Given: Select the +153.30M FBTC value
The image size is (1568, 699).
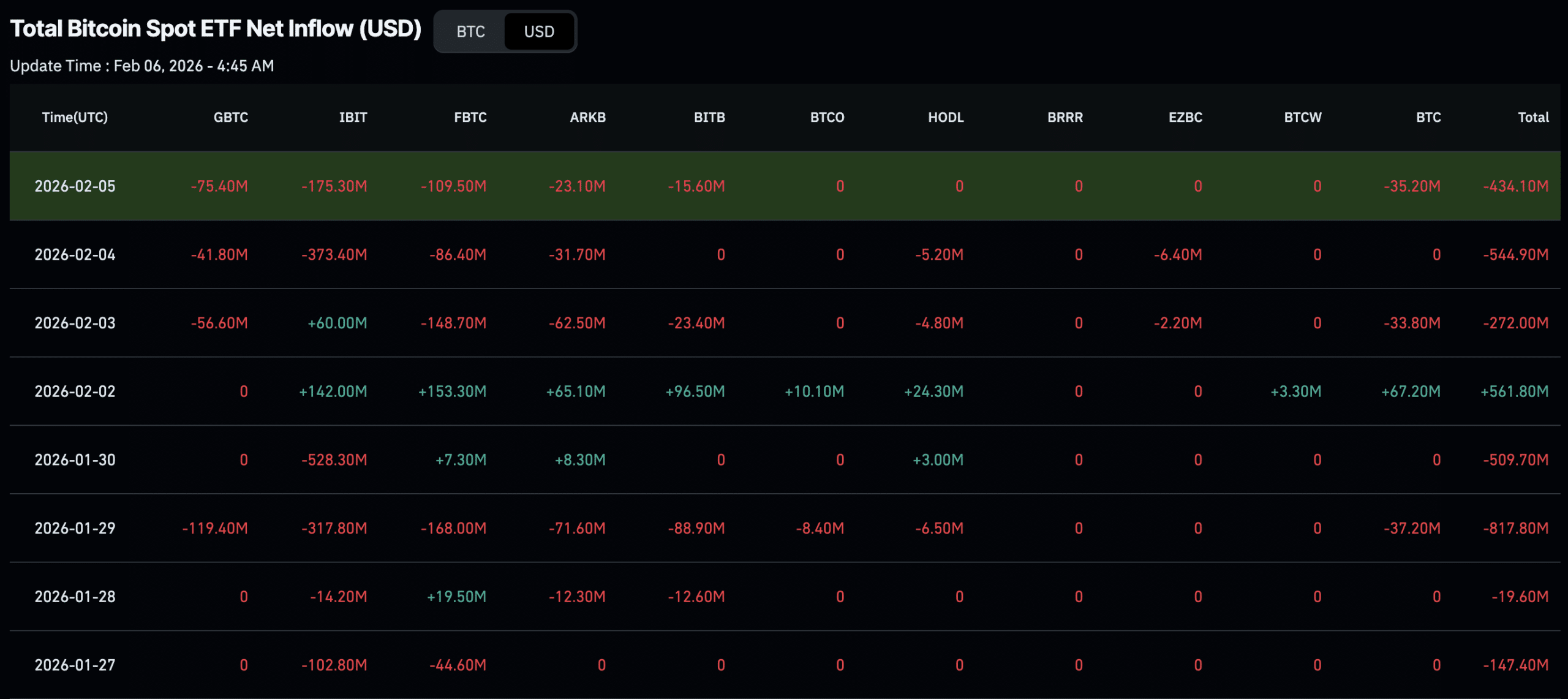Looking at the screenshot, I should coord(453,391).
